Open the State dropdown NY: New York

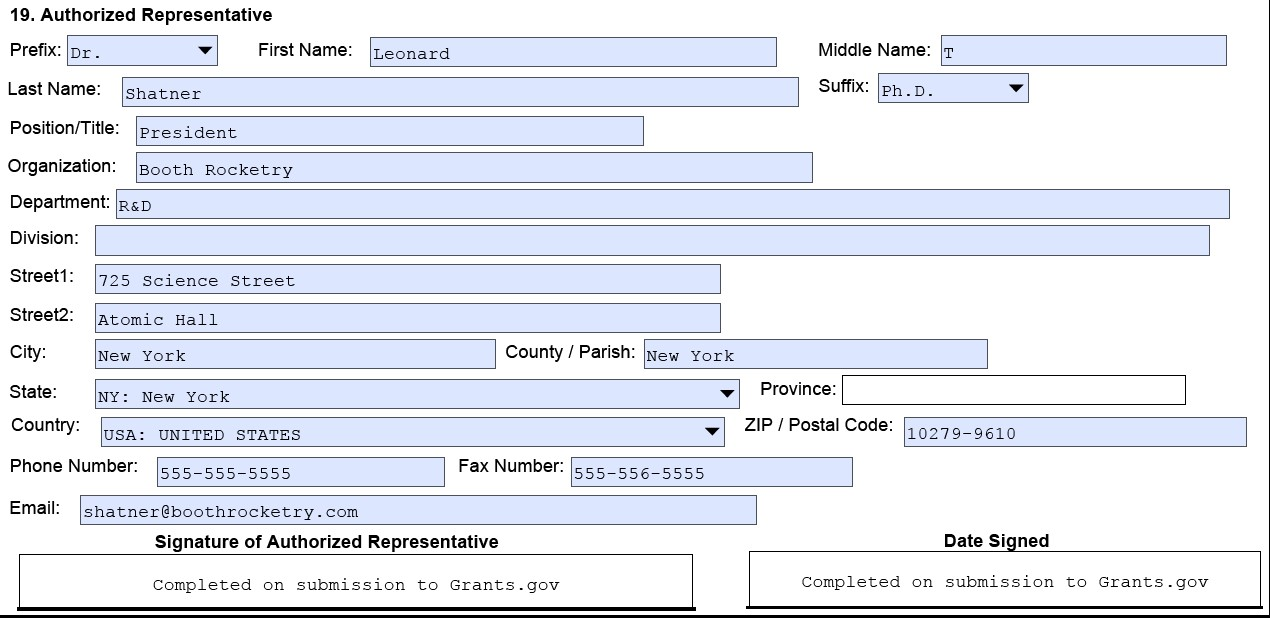(417, 394)
